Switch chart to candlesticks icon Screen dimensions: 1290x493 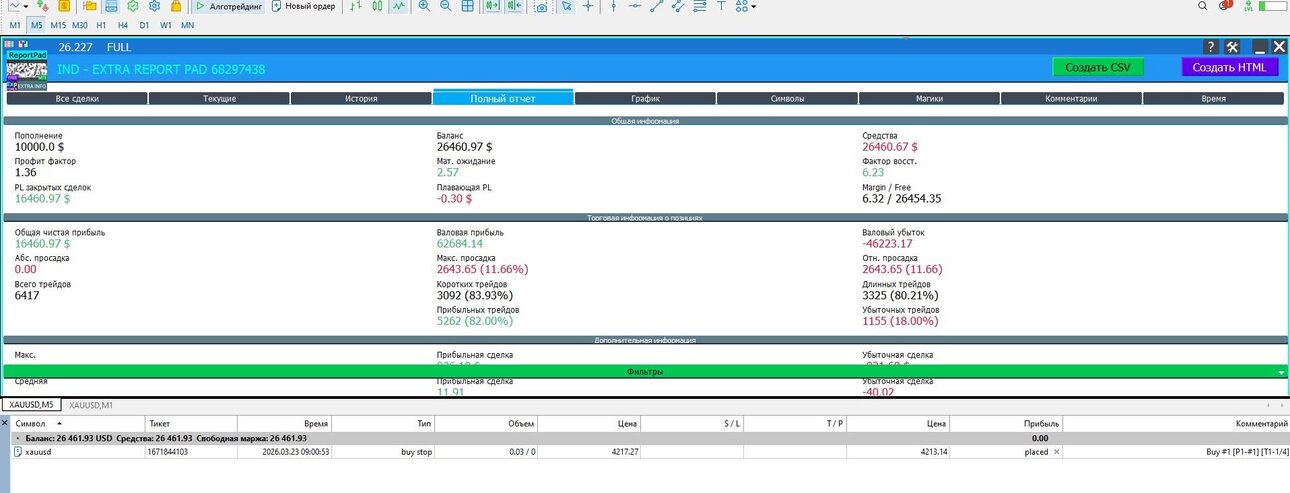click(377, 6)
